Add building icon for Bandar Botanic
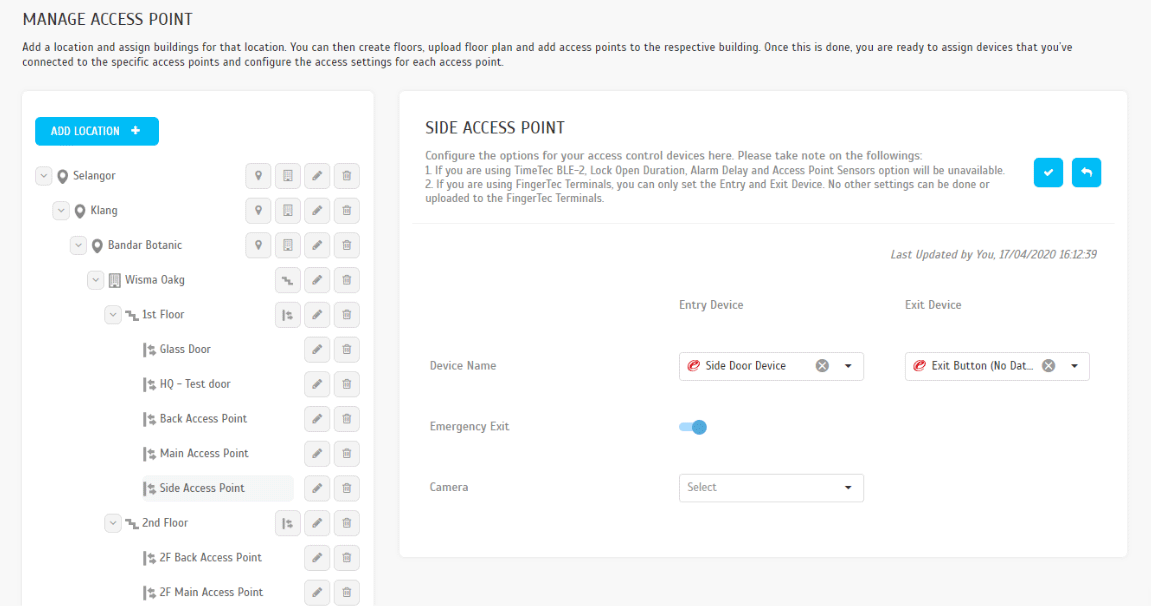Viewport: 1151px width, 608px height. click(288, 245)
